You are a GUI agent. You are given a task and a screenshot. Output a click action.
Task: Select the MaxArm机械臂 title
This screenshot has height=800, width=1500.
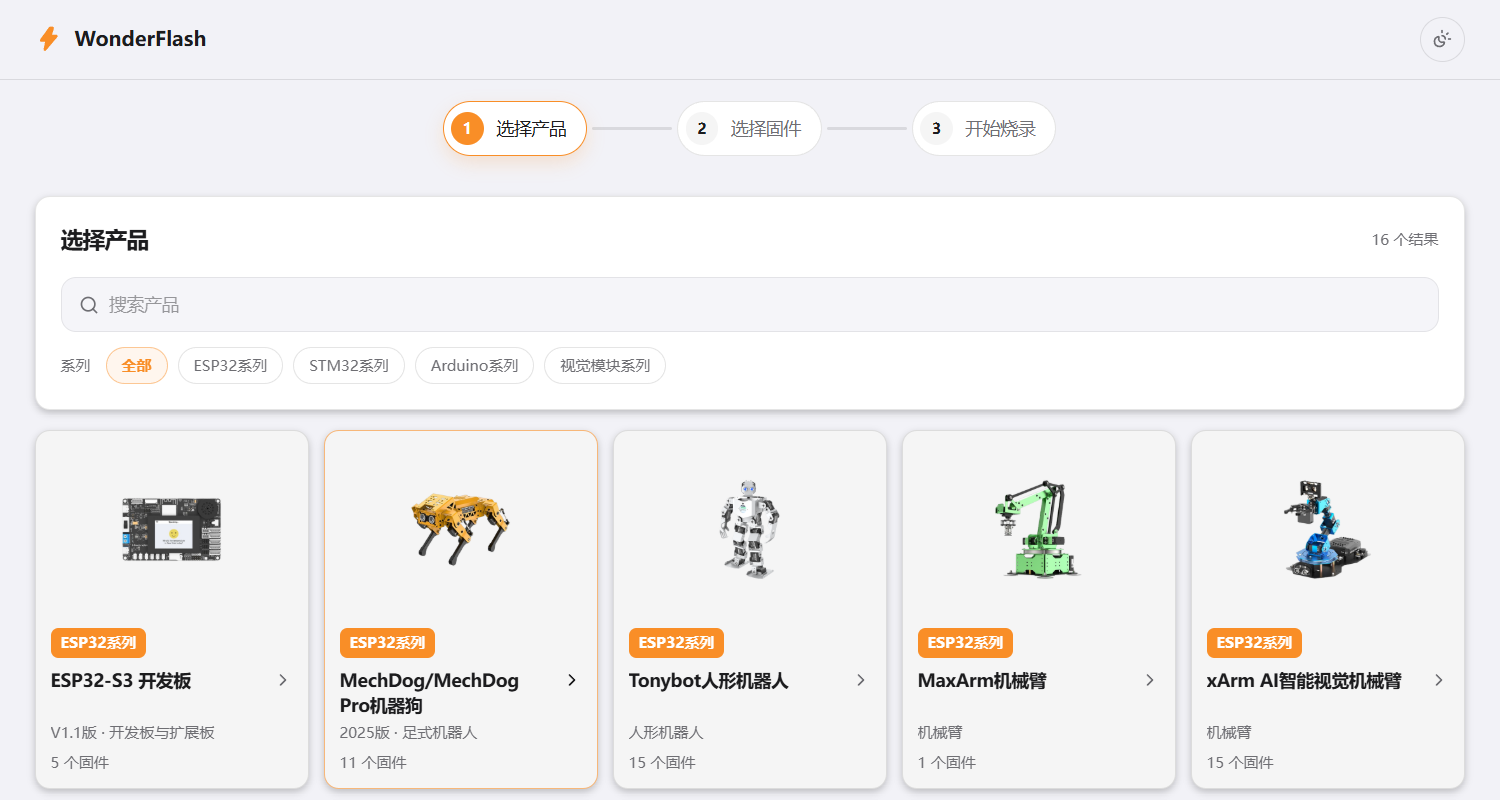coord(982,681)
